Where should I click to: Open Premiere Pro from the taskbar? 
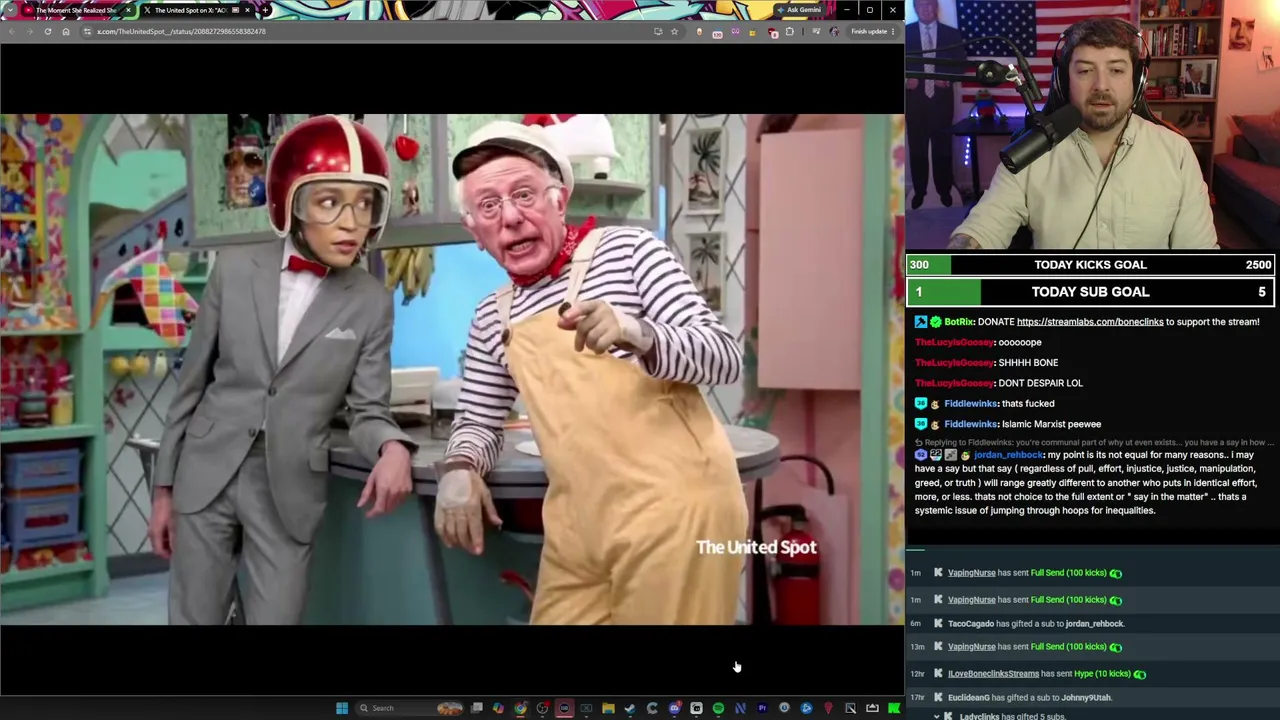pos(762,708)
